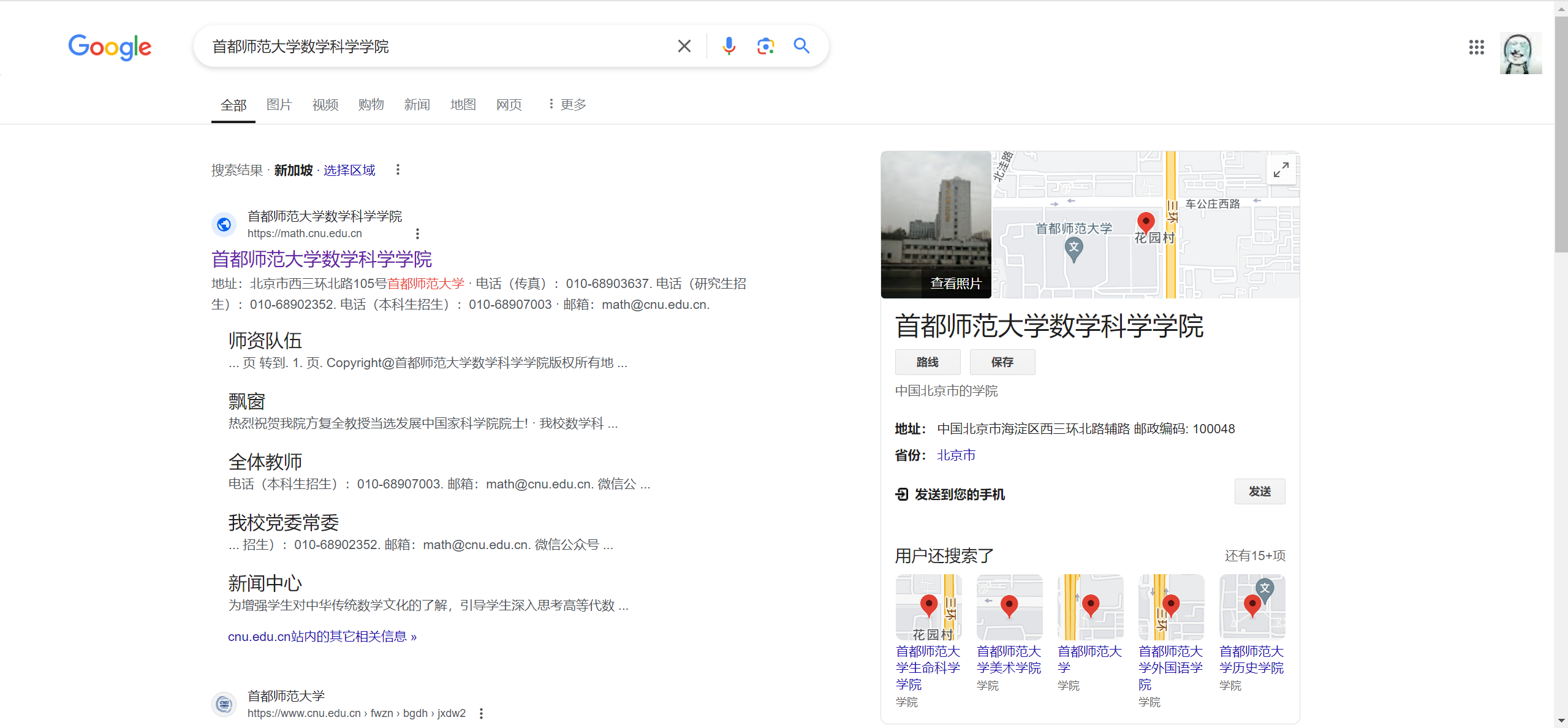
Task: Open Google Lens image search
Action: point(765,46)
